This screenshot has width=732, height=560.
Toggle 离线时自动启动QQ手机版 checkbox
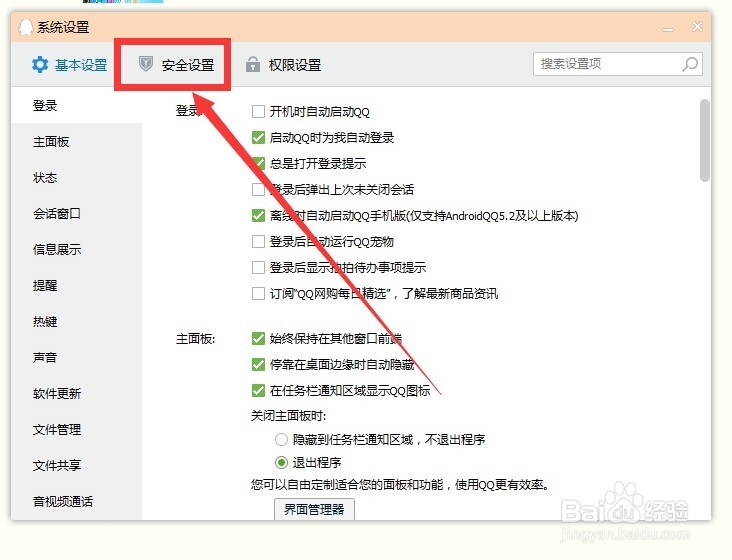pyautogui.click(x=258, y=216)
